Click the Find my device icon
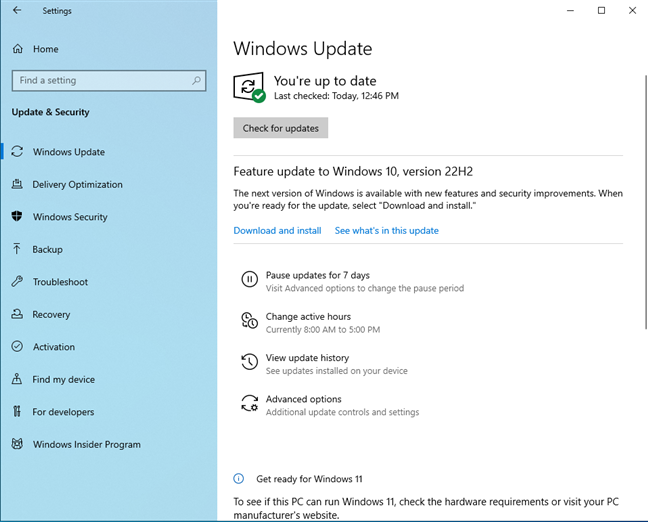The image size is (648, 522). [17, 379]
